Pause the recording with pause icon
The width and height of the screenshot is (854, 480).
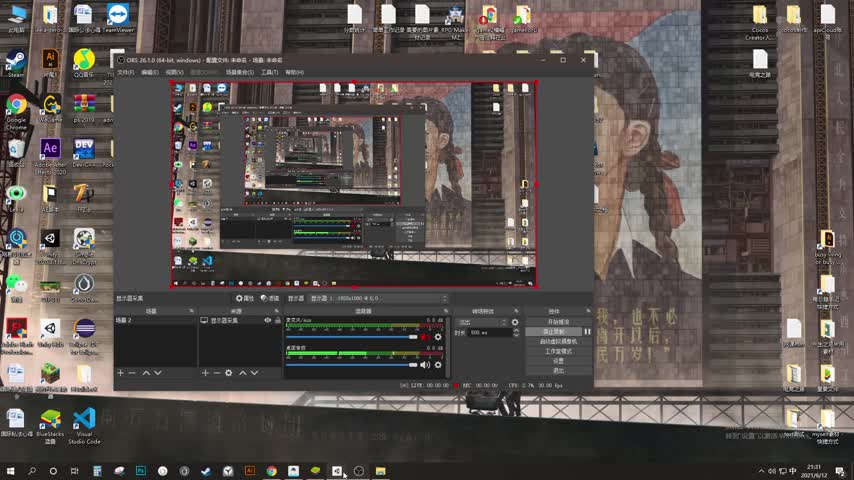tap(587, 332)
